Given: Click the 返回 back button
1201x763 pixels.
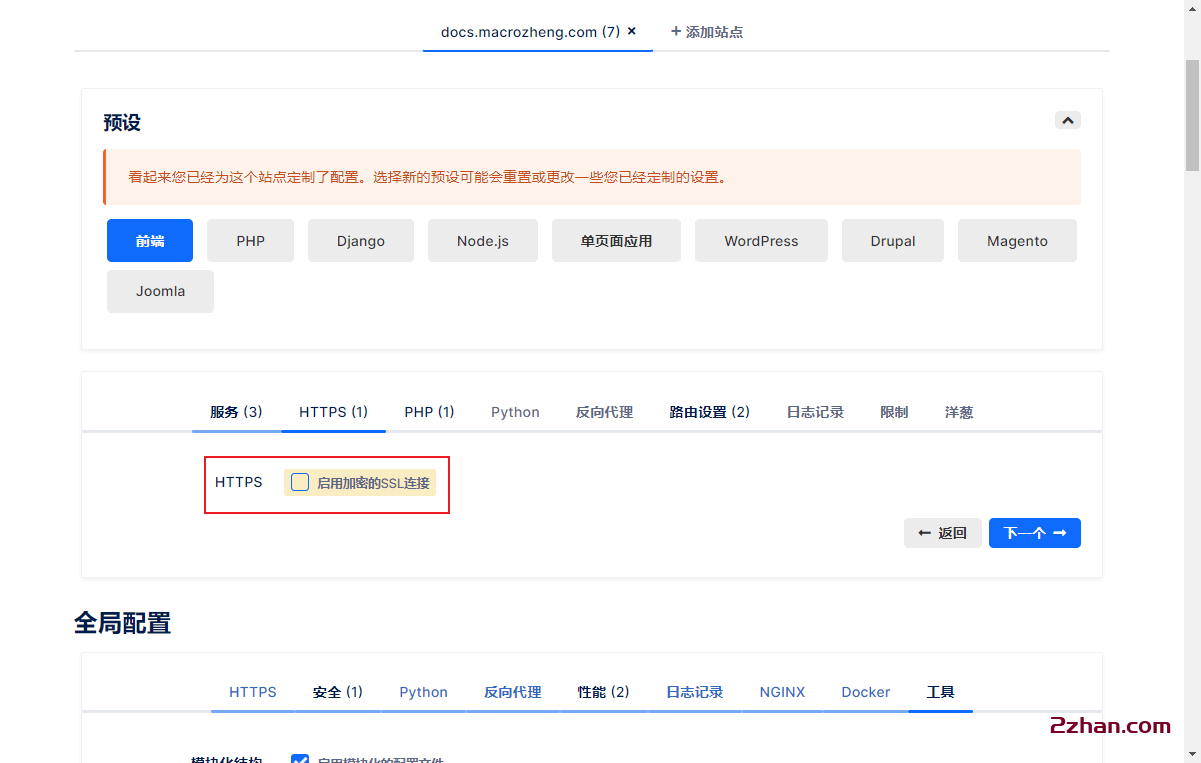Looking at the screenshot, I should tap(942, 532).
